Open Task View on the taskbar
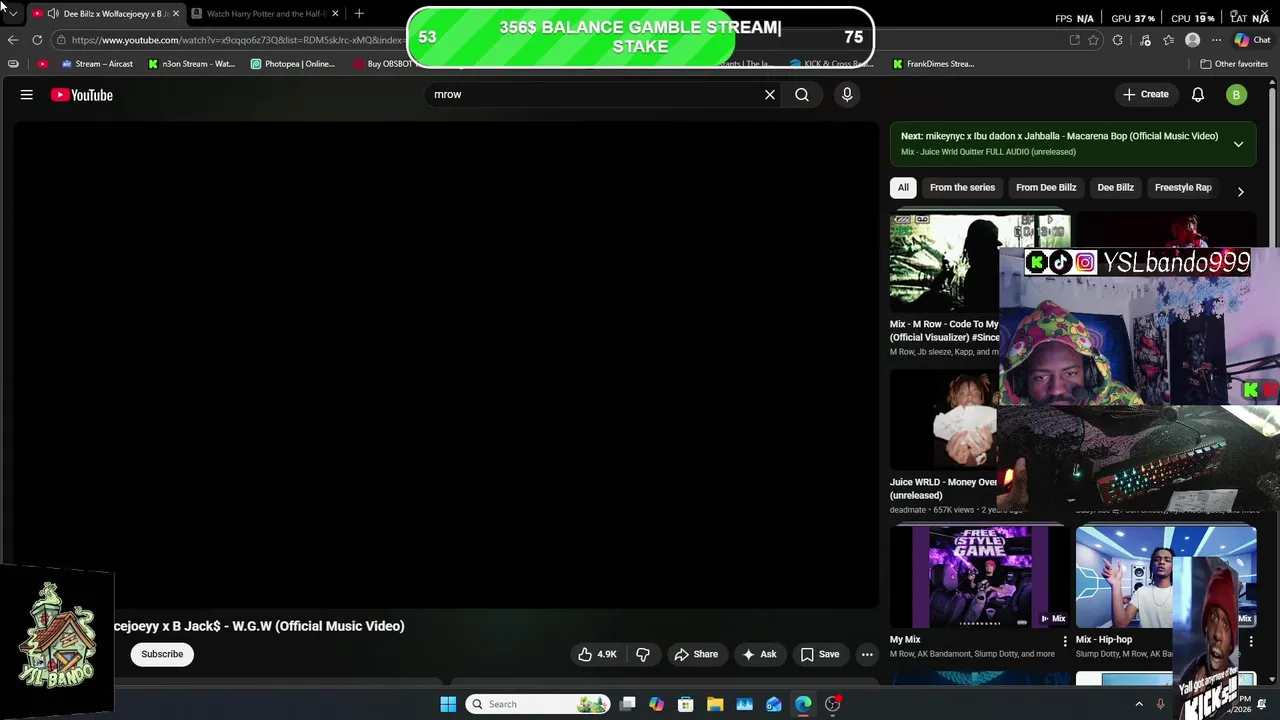 (x=627, y=704)
